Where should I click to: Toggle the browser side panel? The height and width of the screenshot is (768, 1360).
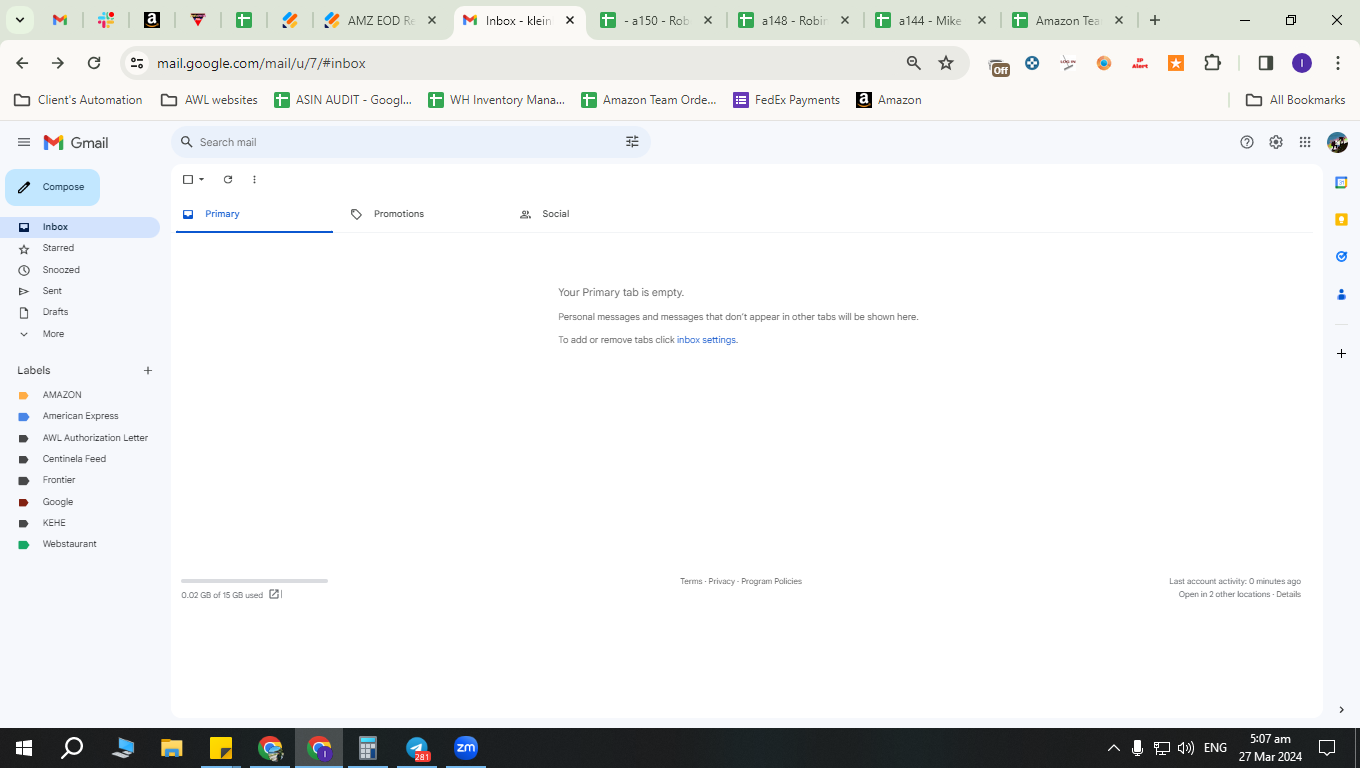coord(1265,63)
